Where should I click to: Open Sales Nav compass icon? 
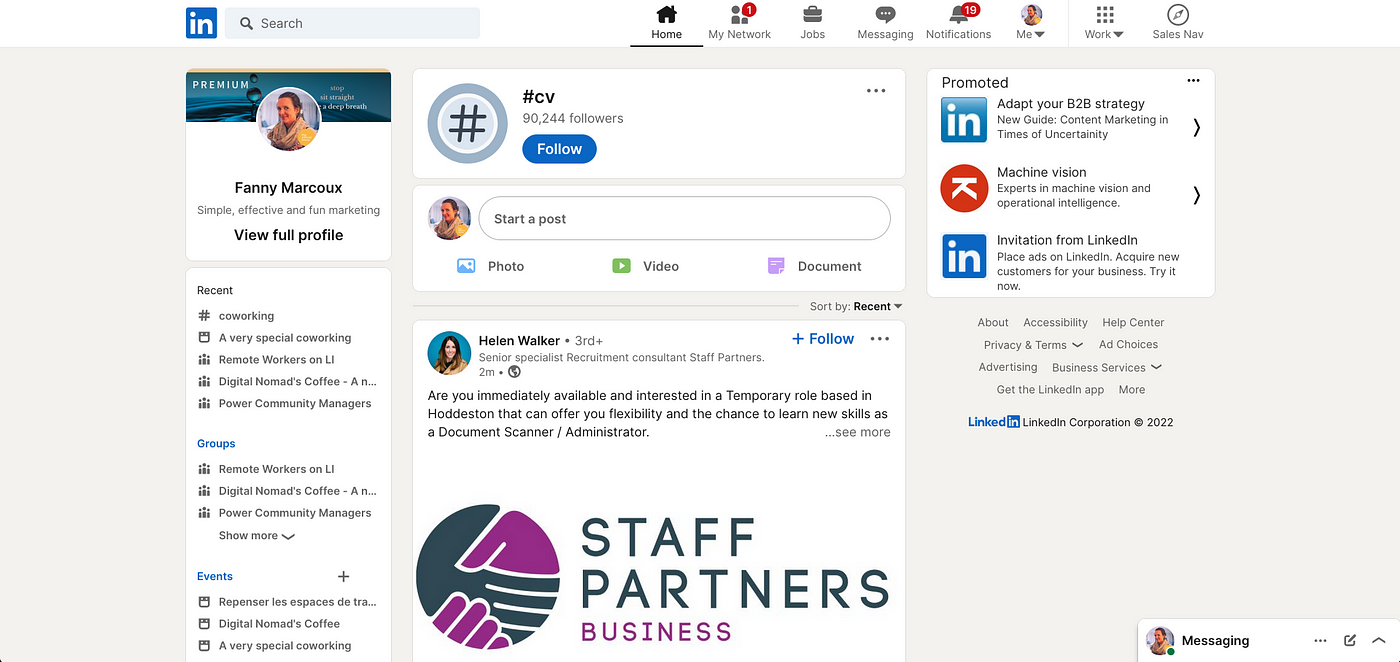click(x=1177, y=23)
